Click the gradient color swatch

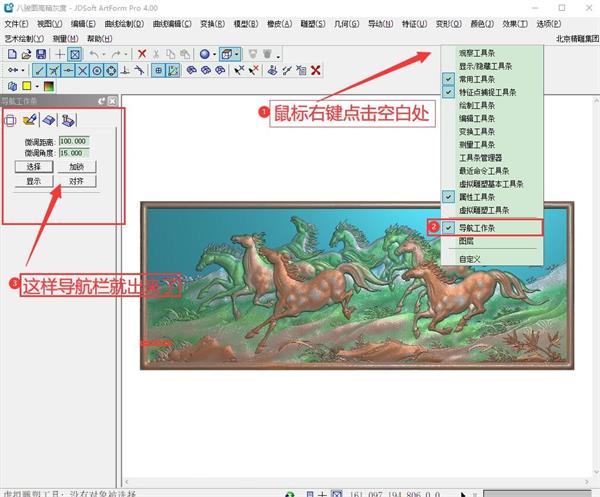[x=49, y=86]
